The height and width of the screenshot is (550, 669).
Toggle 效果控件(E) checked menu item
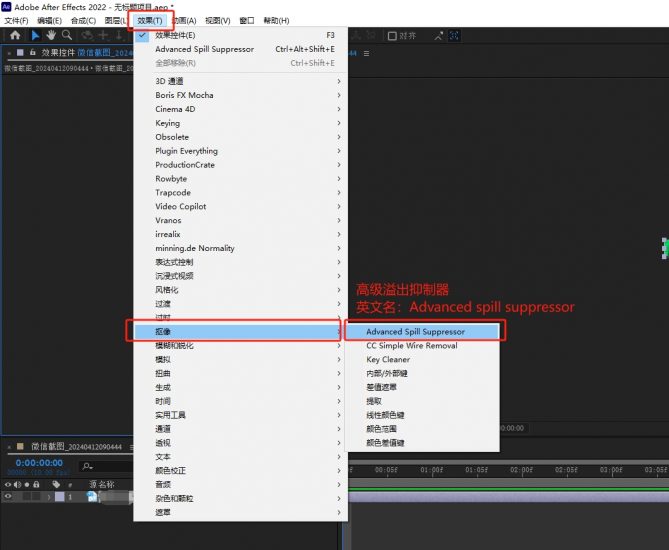(x=241, y=35)
